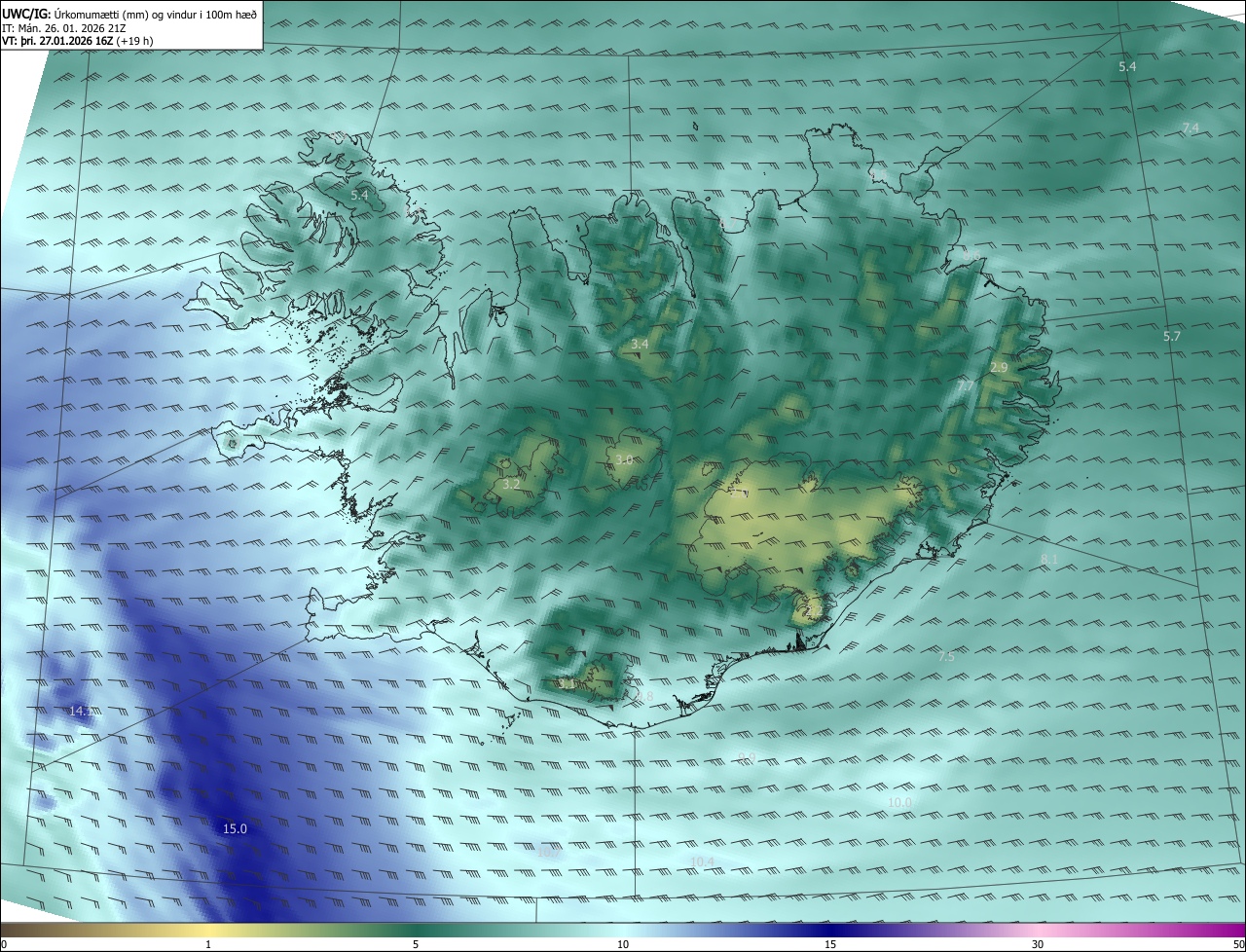Click the 15.0 value in the dark blue band
The height and width of the screenshot is (952, 1246).
pos(236,829)
